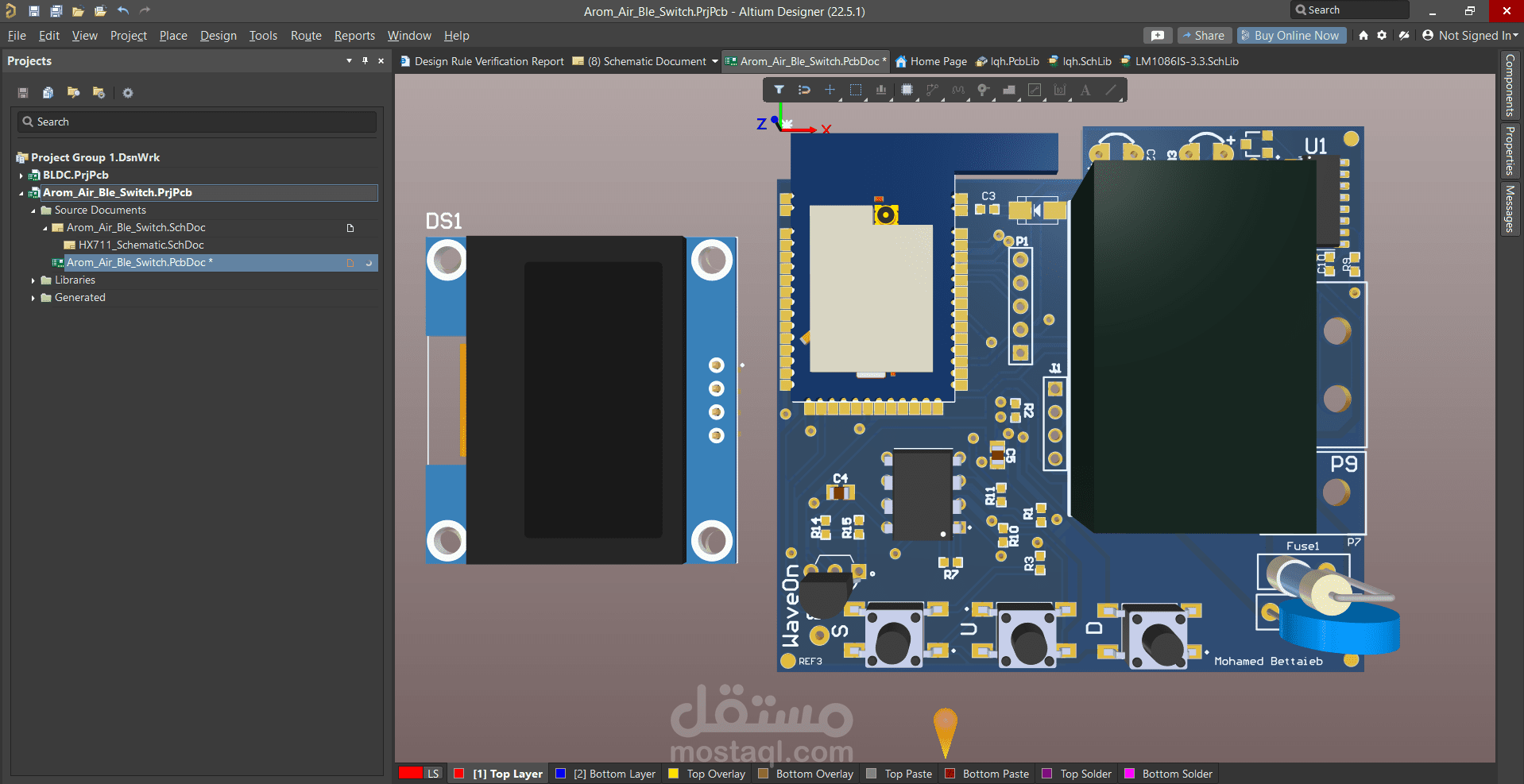Activate the Interactive Routing tool
Viewport: 1524px width, 784px height.
(932, 90)
